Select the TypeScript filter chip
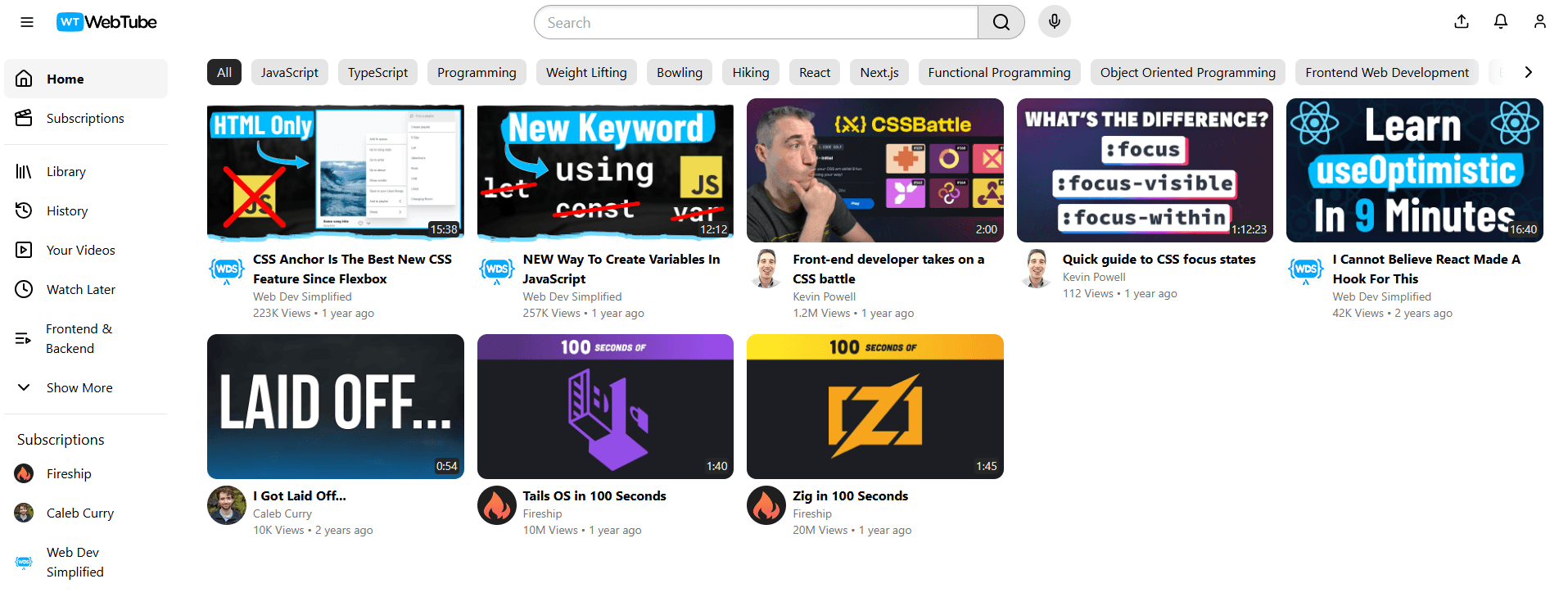 pyautogui.click(x=377, y=72)
